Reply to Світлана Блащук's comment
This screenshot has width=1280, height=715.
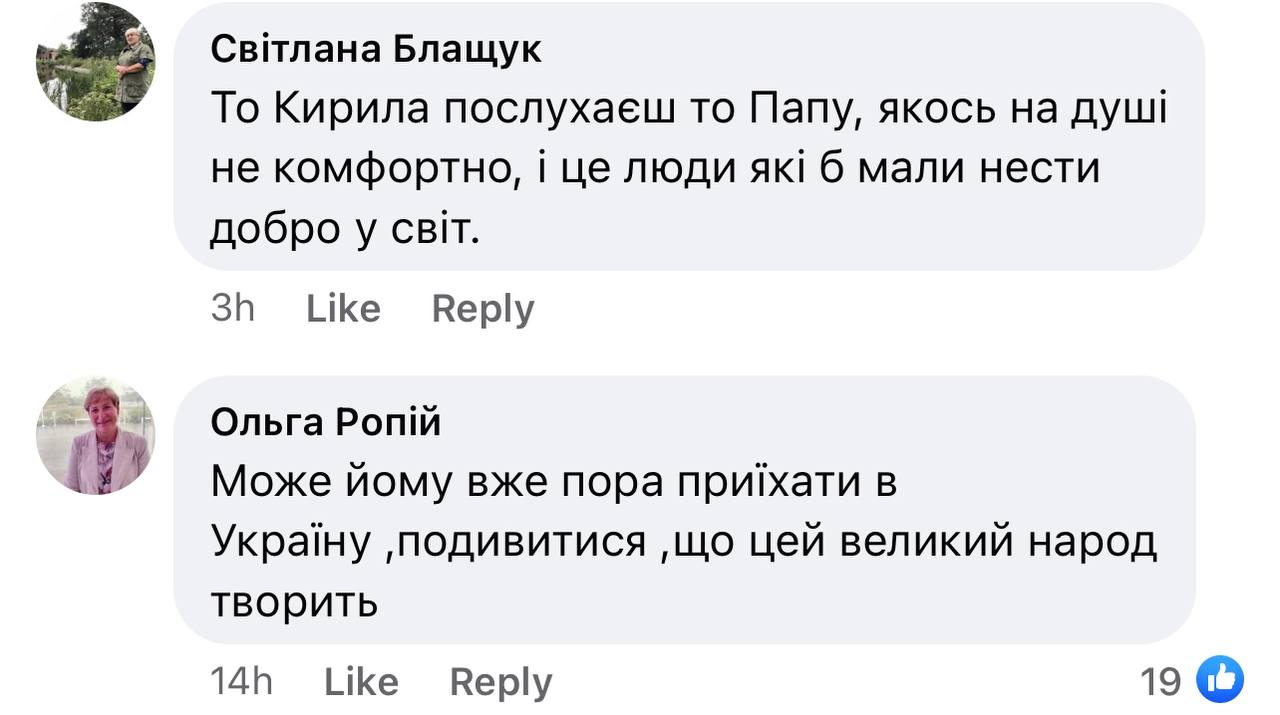point(483,309)
